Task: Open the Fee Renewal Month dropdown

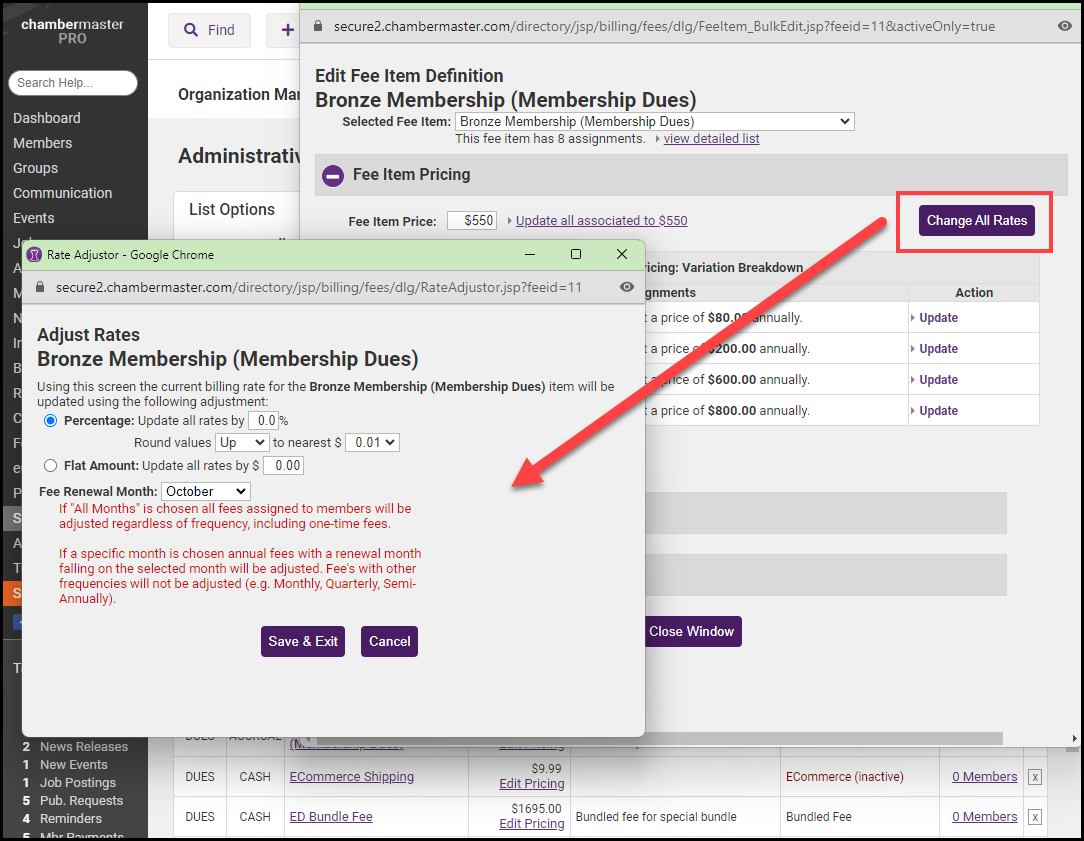Action: (205, 491)
